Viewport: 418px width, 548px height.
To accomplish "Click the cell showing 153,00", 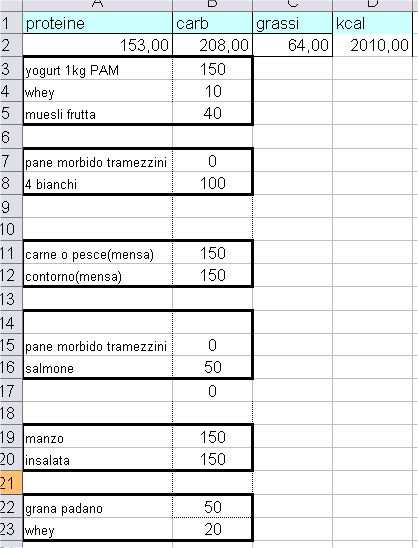I will click(x=98, y=45).
